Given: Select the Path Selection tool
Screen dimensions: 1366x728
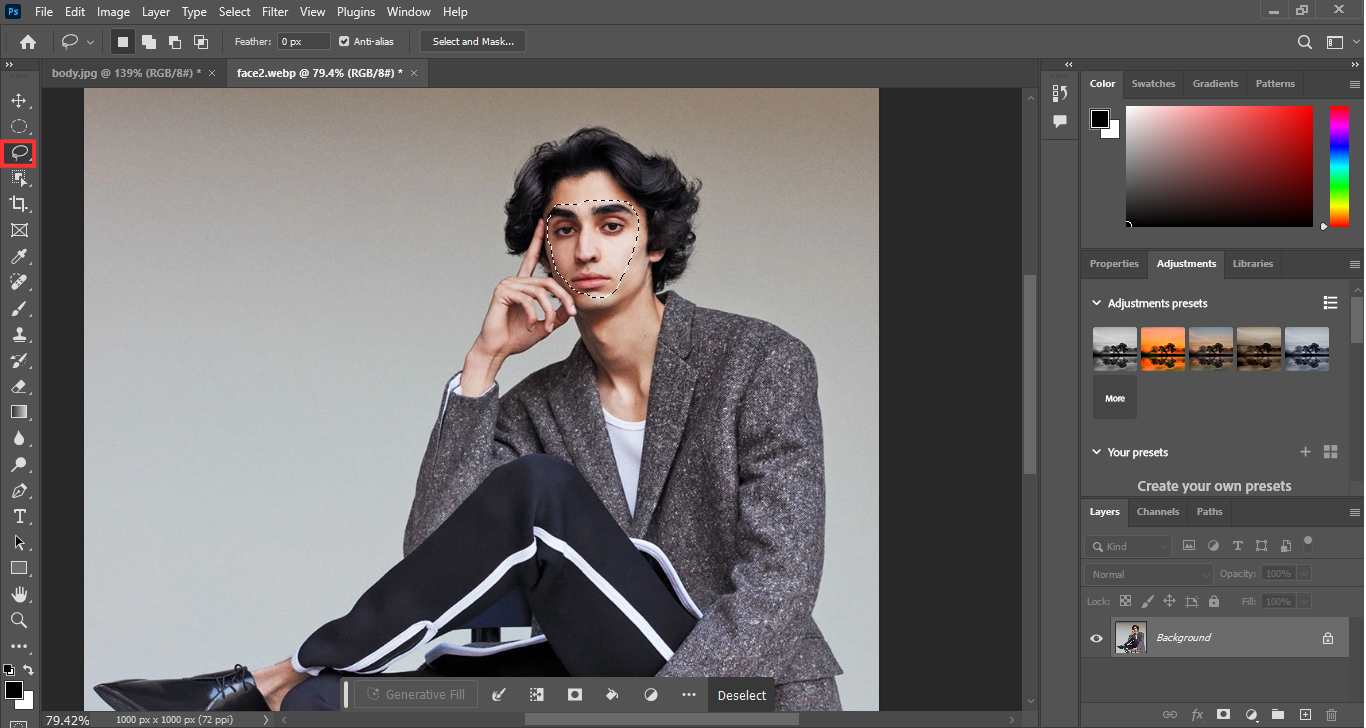Looking at the screenshot, I should tap(19, 542).
